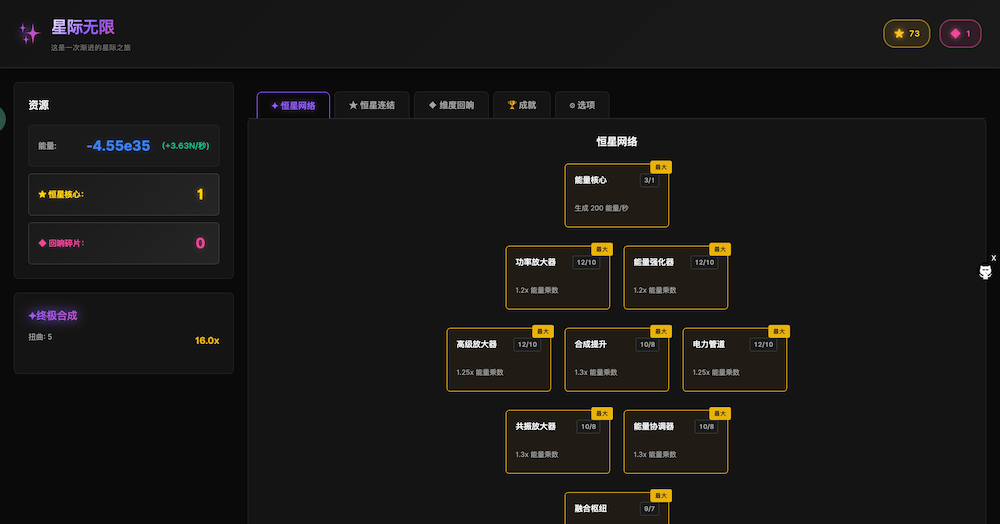This screenshot has width=1000, height=524.
Task: Select the 共振放大器 upgrade card
Action: click(557, 442)
